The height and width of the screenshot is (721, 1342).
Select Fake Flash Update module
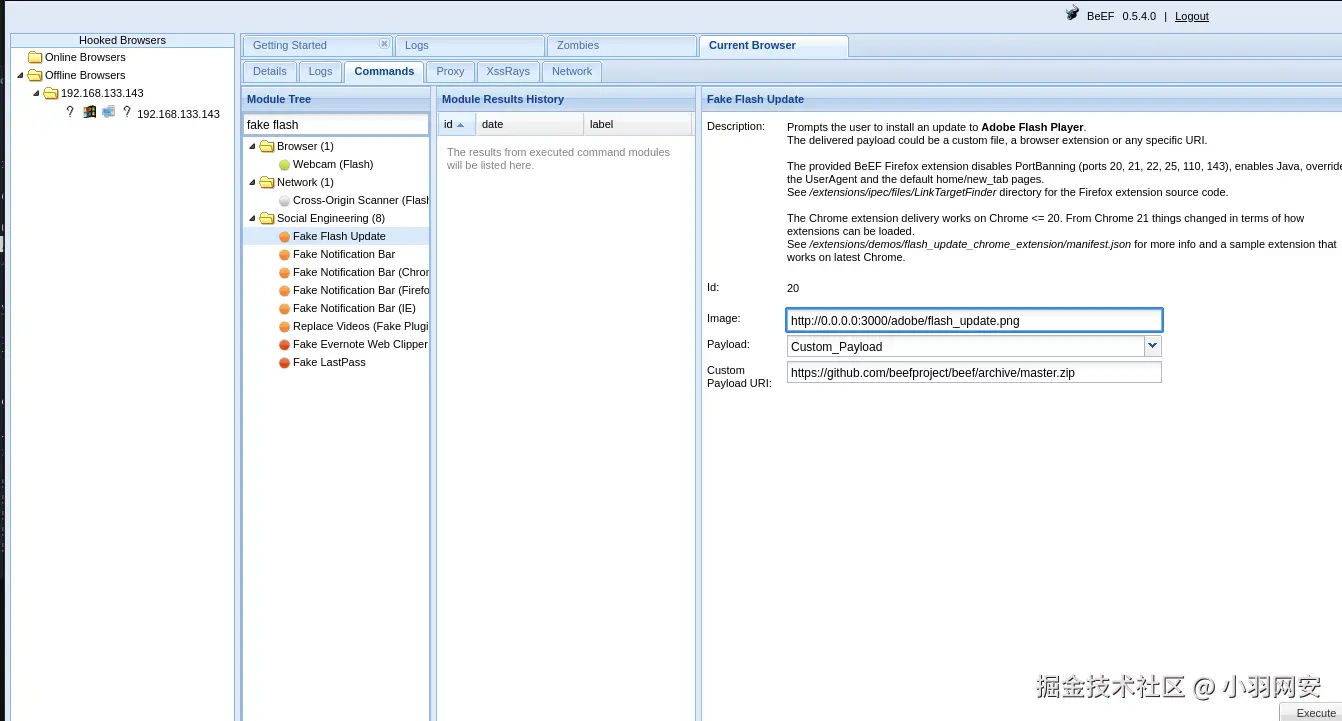click(x=339, y=236)
